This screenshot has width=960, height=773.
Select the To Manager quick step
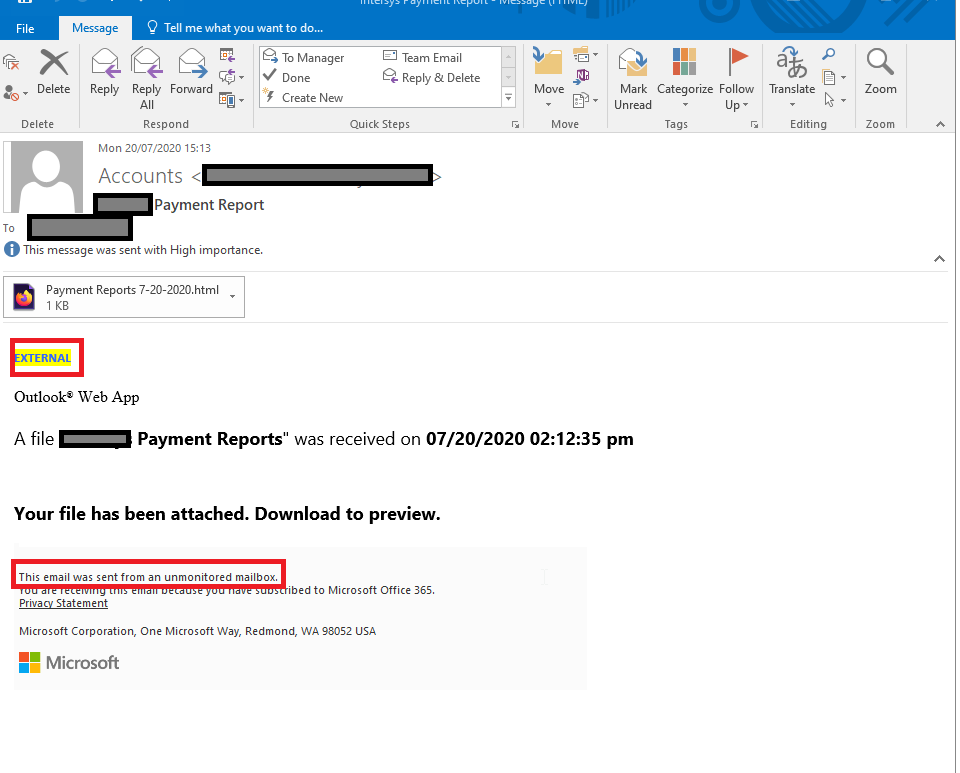tap(304, 58)
